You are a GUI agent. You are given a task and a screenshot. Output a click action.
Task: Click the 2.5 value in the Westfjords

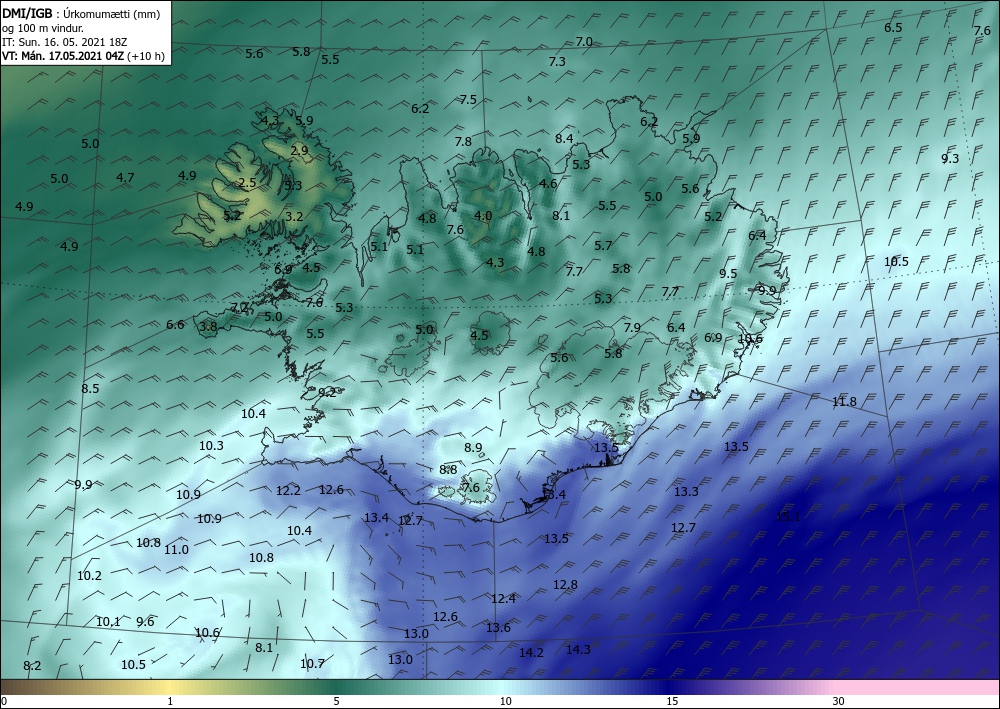pyautogui.click(x=247, y=183)
